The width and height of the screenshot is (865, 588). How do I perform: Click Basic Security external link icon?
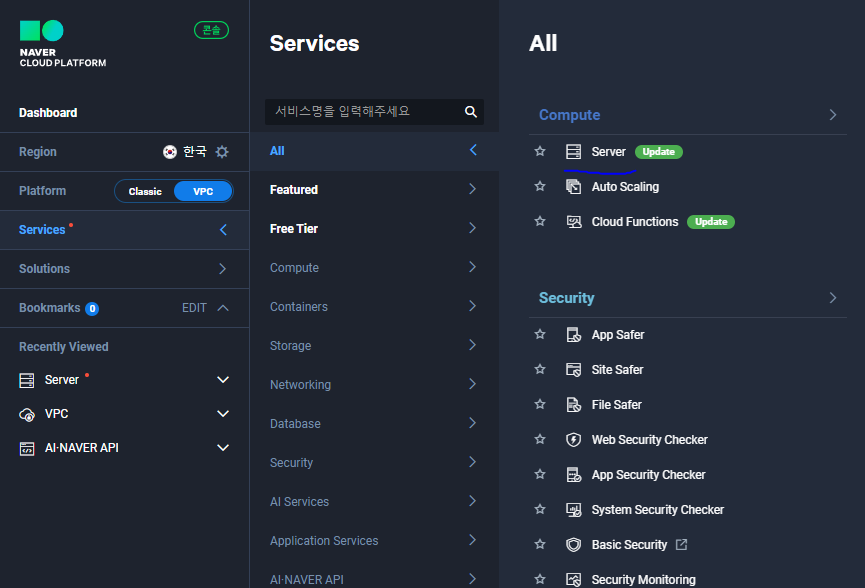[x=682, y=544]
